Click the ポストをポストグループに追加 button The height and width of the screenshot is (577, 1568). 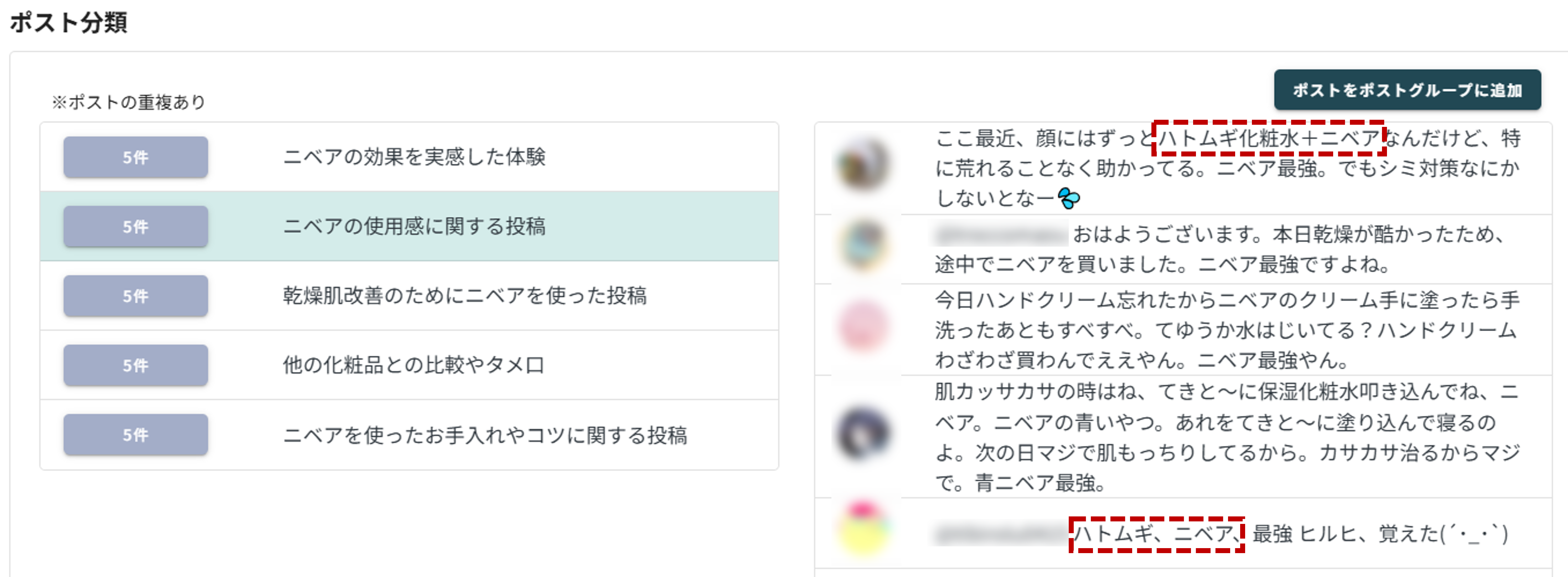point(1407,90)
